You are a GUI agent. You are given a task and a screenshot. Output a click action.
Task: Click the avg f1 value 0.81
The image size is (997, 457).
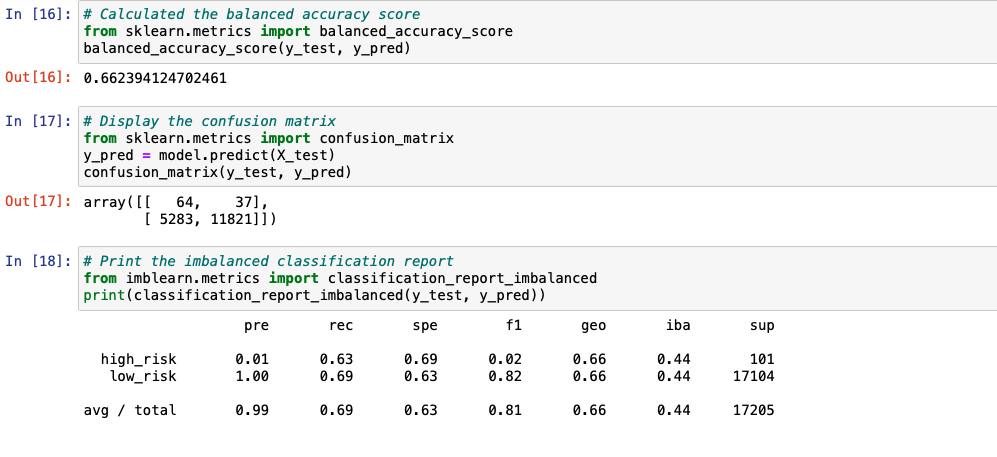pyautogui.click(x=505, y=411)
